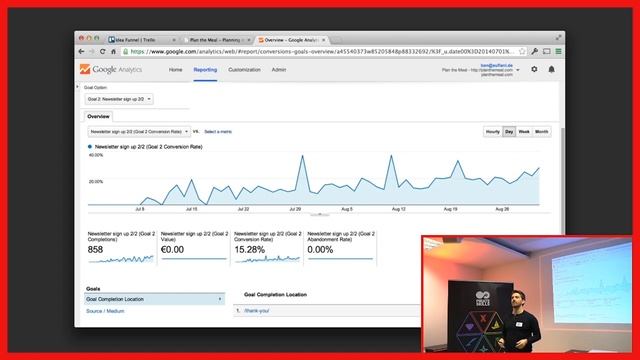This screenshot has height=360, width=640.
Task: Expand the left sidebar arrow
Action: [77, 87]
